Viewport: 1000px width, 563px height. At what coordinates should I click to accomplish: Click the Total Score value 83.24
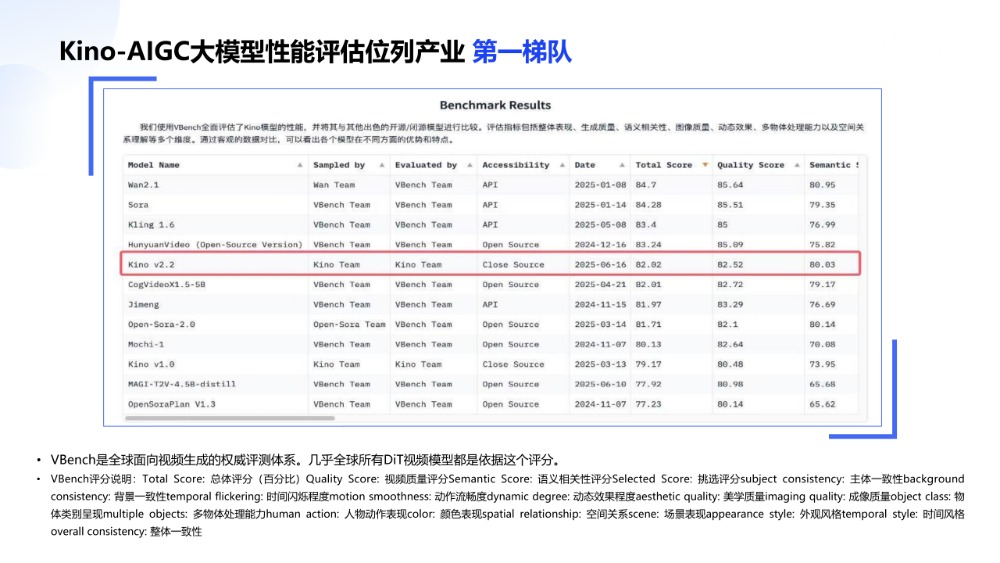coord(648,245)
